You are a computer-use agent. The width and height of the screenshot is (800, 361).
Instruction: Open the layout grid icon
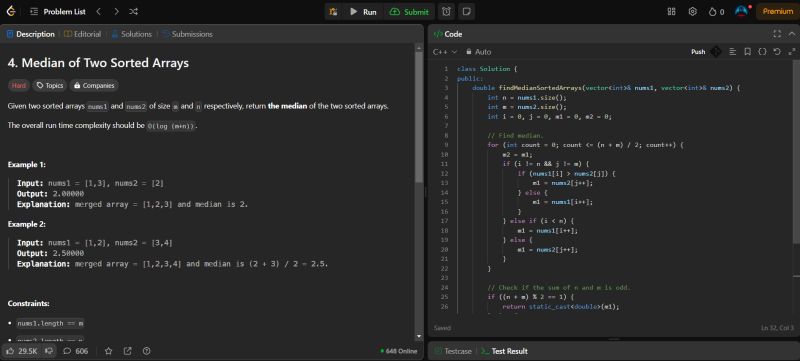[671, 12]
